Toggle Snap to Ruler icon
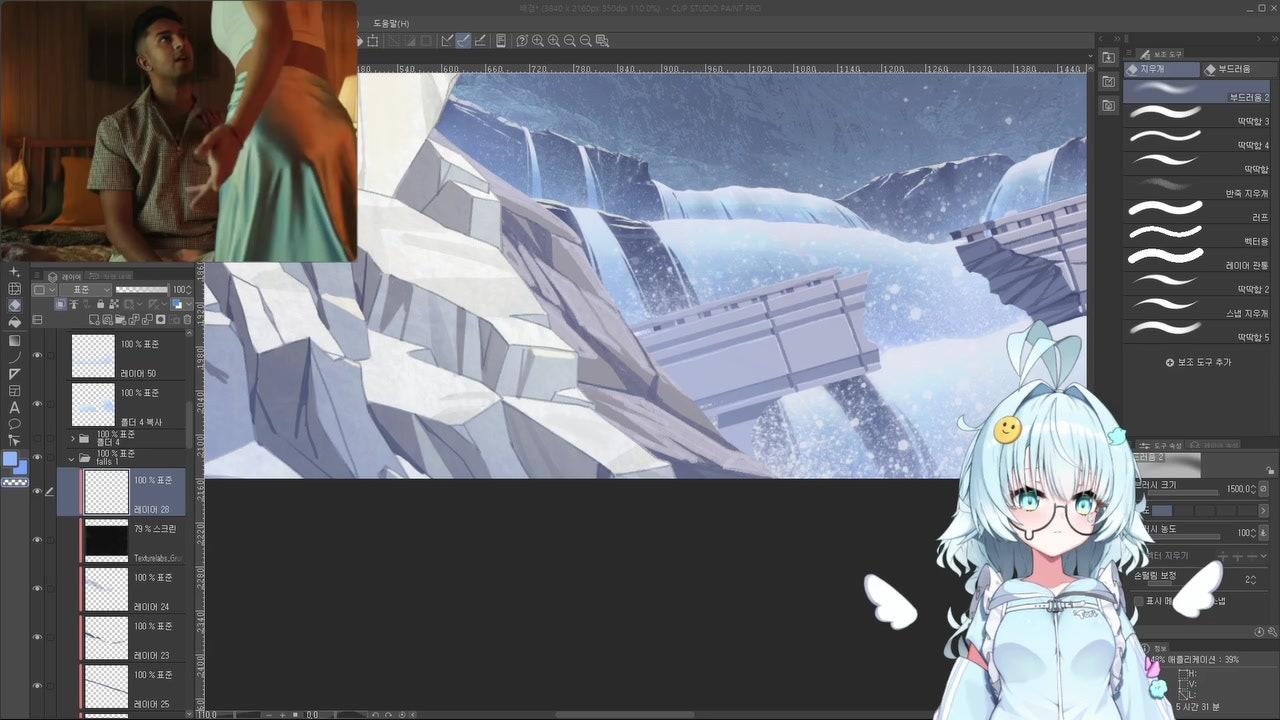This screenshot has width=1280, height=720. click(x=447, y=41)
